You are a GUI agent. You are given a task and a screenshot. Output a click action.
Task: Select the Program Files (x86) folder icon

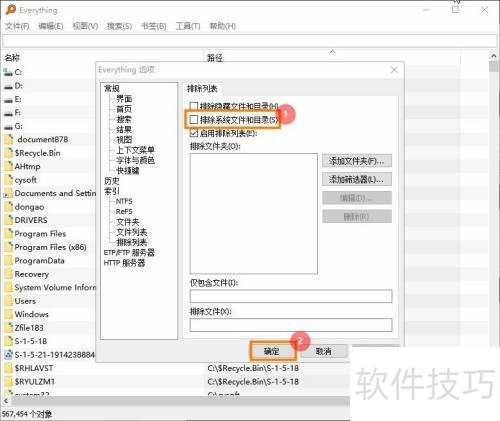(9, 247)
